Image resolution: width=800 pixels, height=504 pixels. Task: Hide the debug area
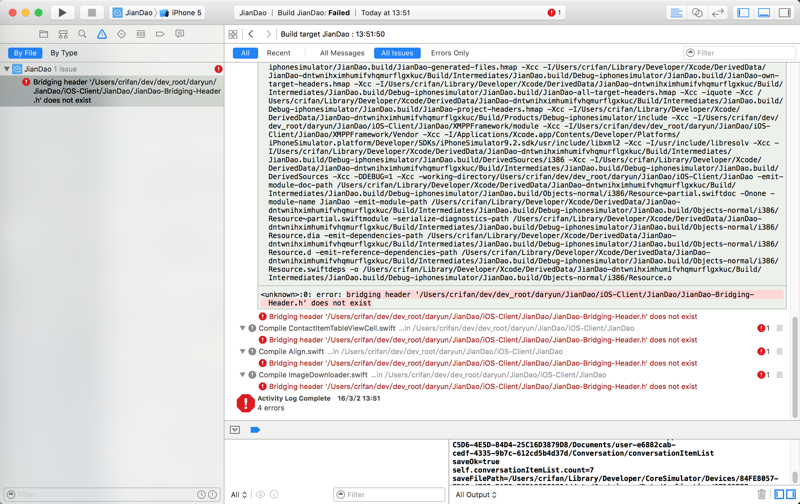pyautogui.click(x=235, y=430)
